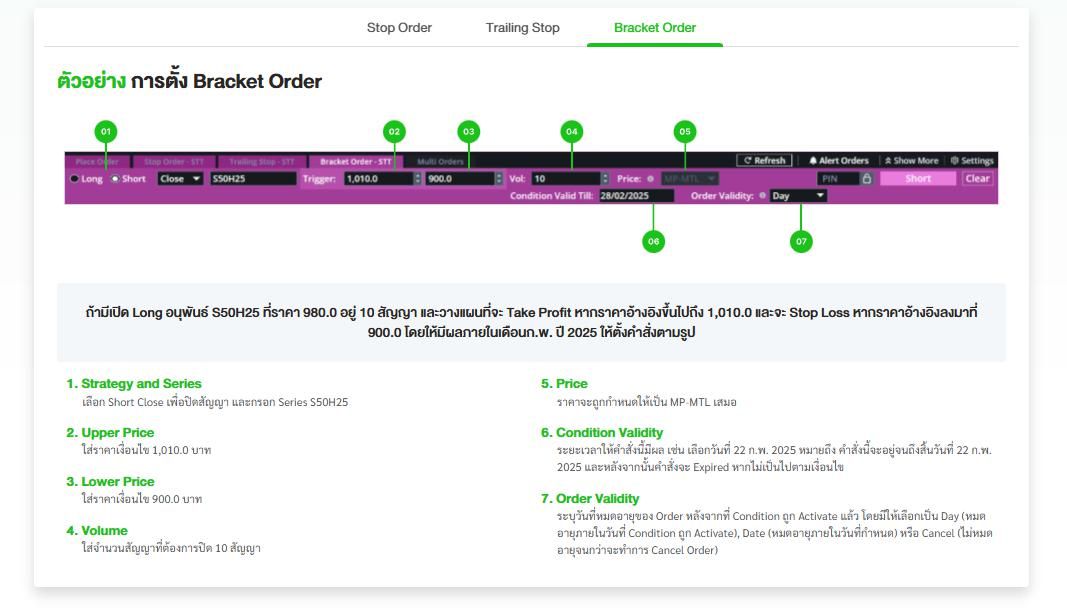Screen dimensions: 1067x611
Task: Click the '2. Upper Price' heading
Action: tap(110, 433)
